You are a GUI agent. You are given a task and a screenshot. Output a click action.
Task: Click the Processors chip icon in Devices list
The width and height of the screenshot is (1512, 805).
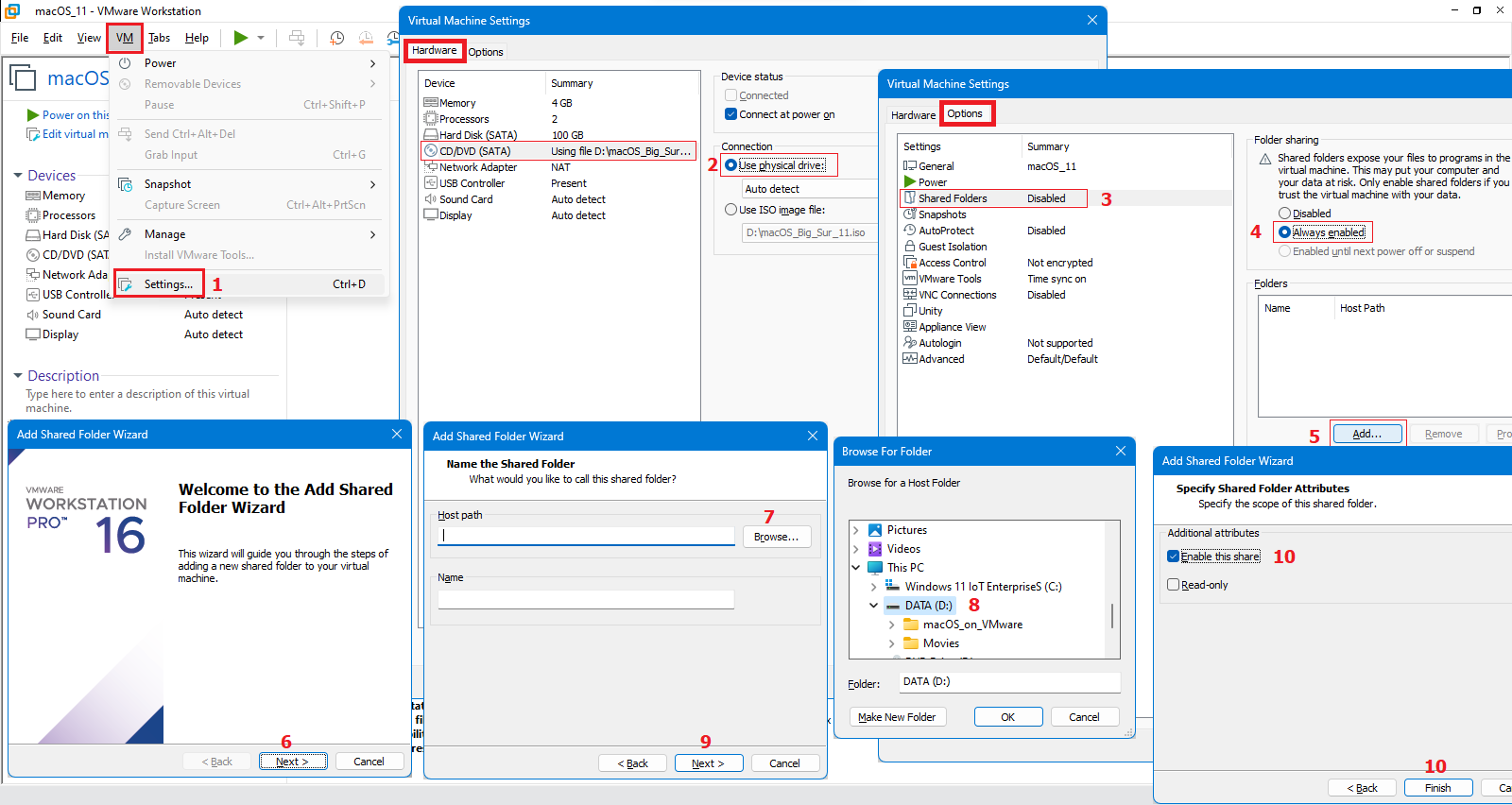tap(33, 215)
